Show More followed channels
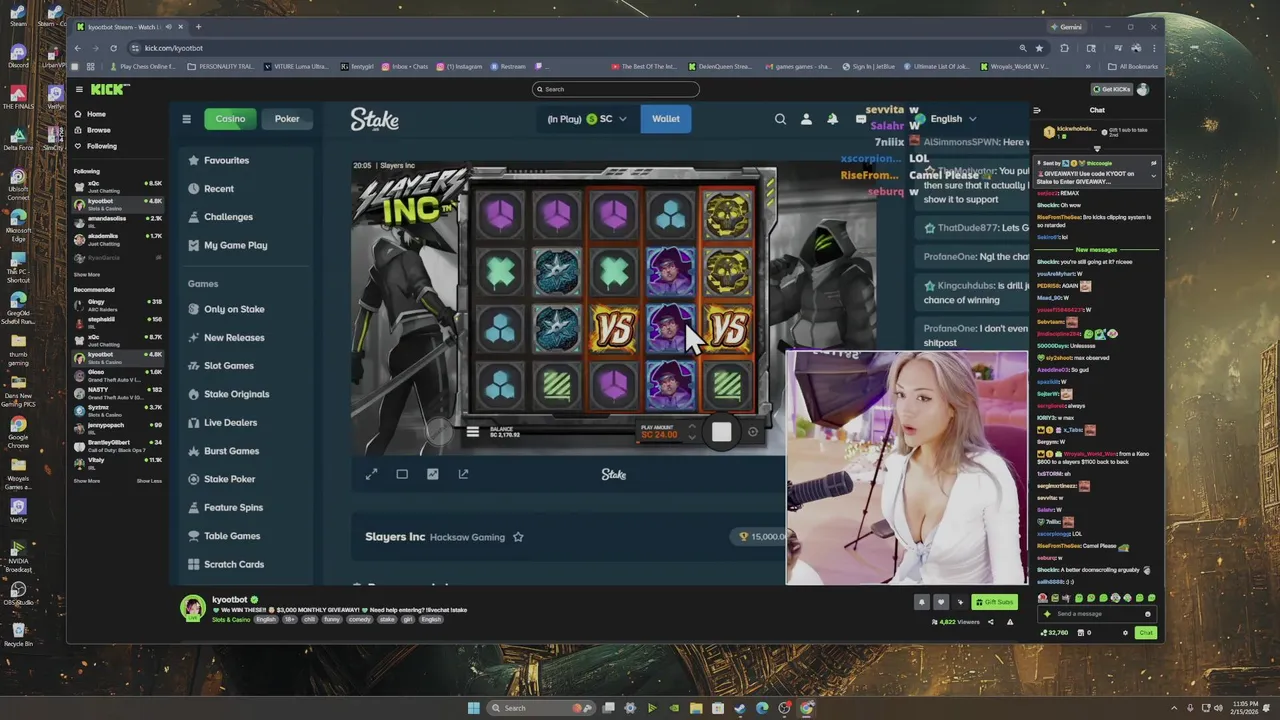 pos(87,274)
